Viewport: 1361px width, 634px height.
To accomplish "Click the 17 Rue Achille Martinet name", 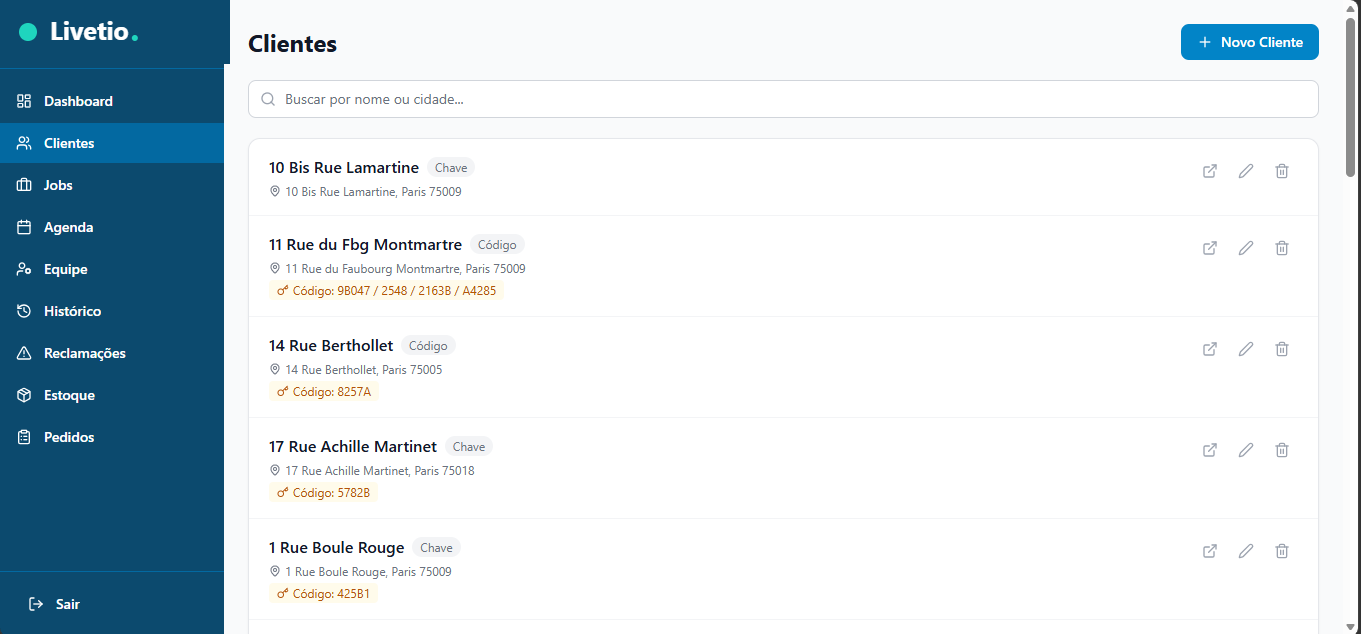I will (x=353, y=446).
